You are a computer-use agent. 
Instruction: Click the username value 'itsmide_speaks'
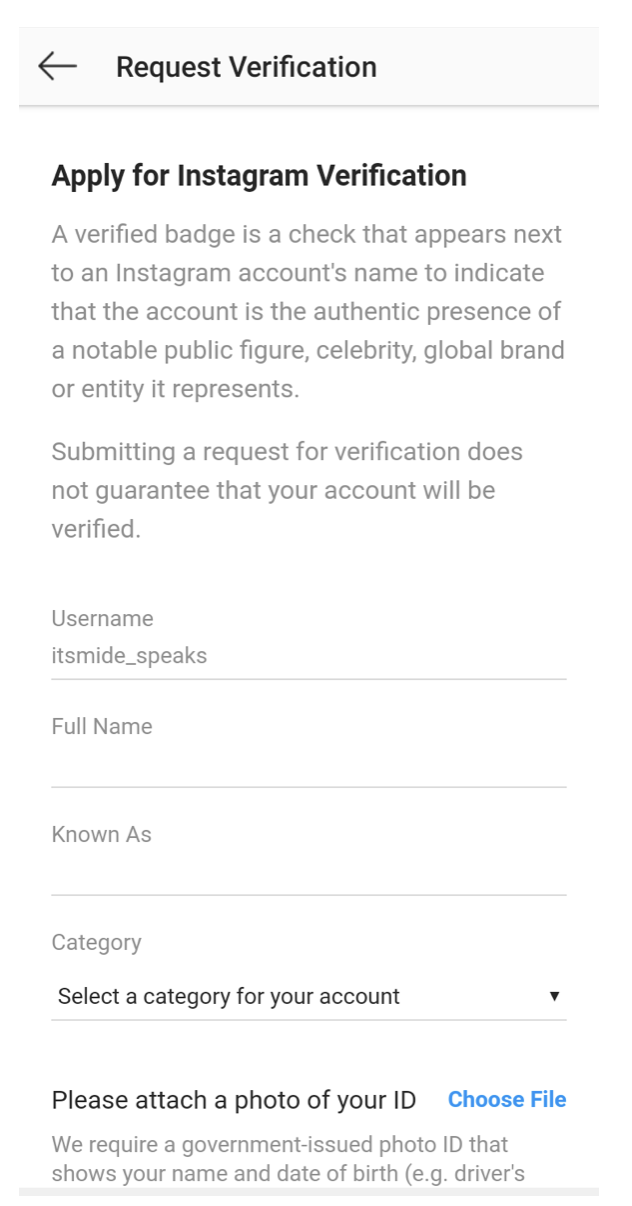pos(130,655)
